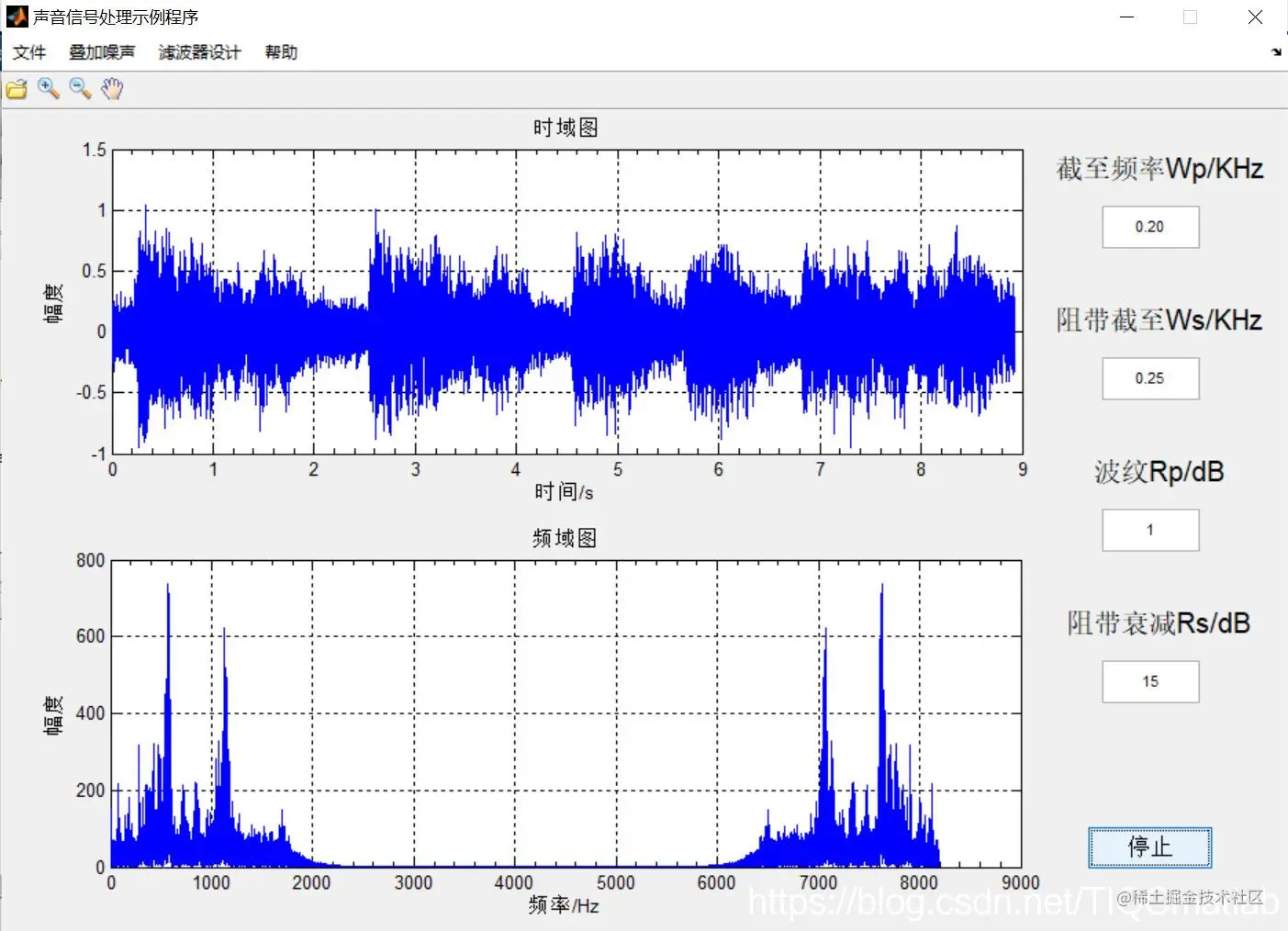Click the Rs attenuation field showing 15
The image size is (1288, 931).
click(x=1150, y=681)
